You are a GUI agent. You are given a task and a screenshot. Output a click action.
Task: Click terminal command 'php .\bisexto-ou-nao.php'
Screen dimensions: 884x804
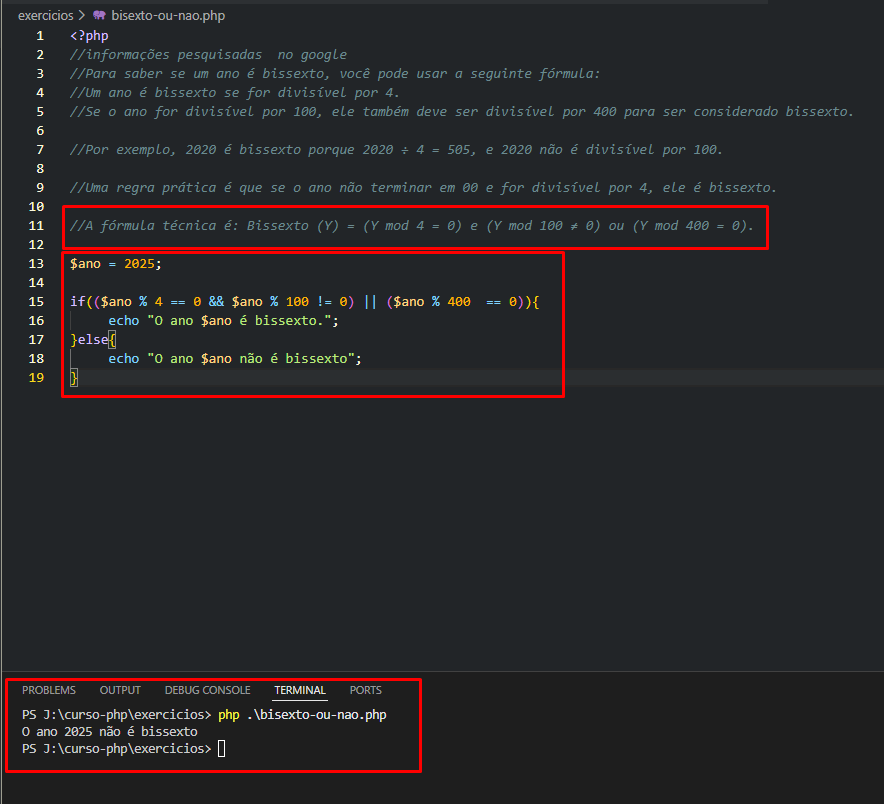[x=302, y=715]
